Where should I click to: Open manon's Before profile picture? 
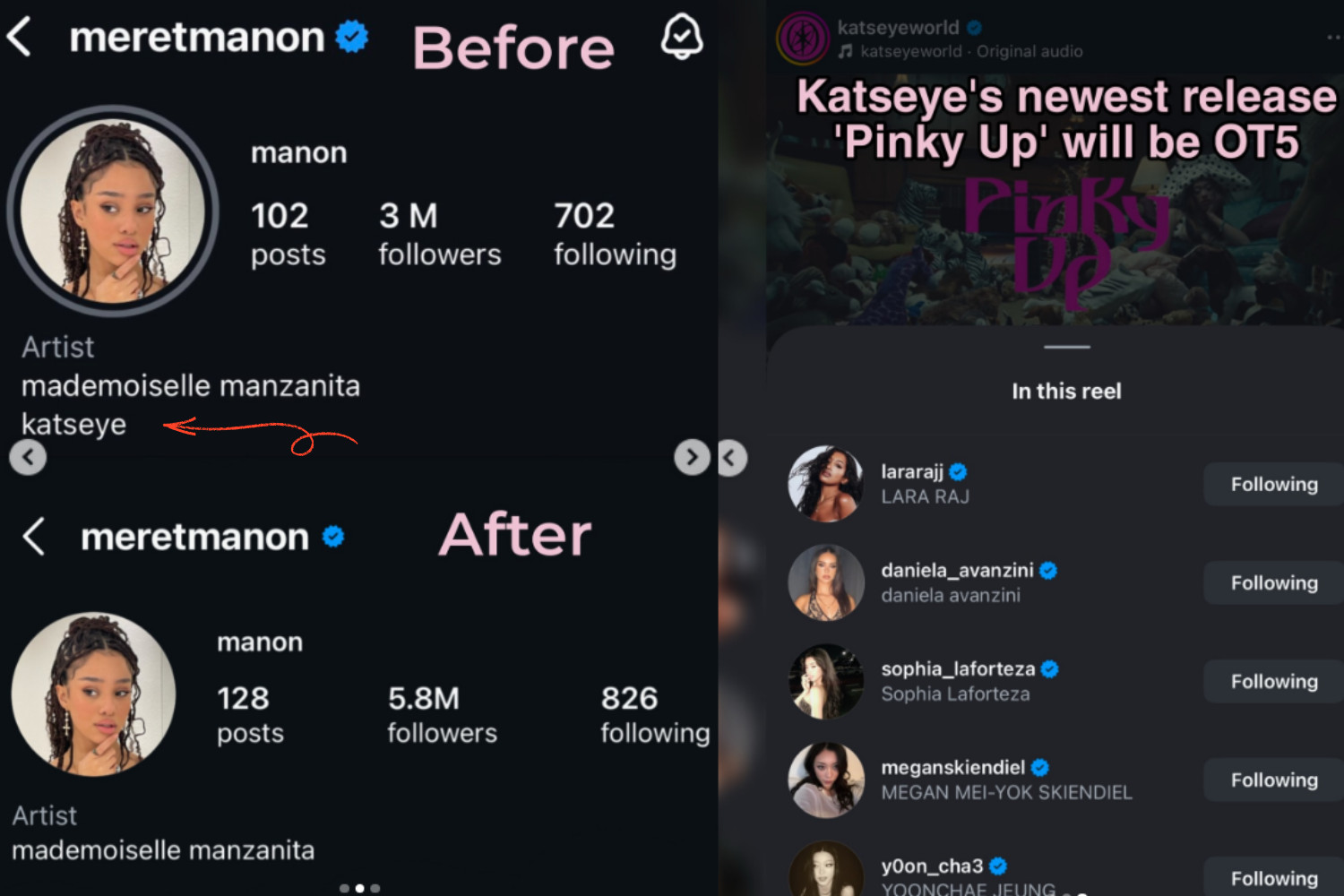113,211
